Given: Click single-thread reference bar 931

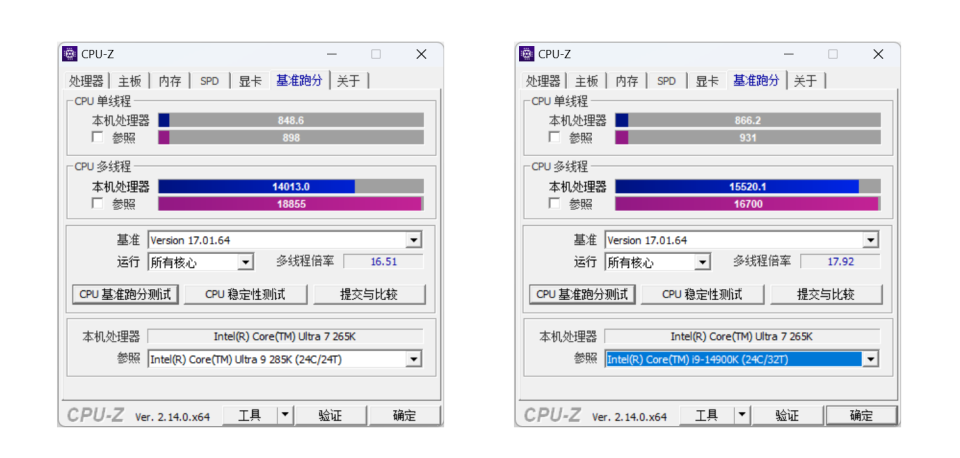Looking at the screenshot, I should pos(748,138).
